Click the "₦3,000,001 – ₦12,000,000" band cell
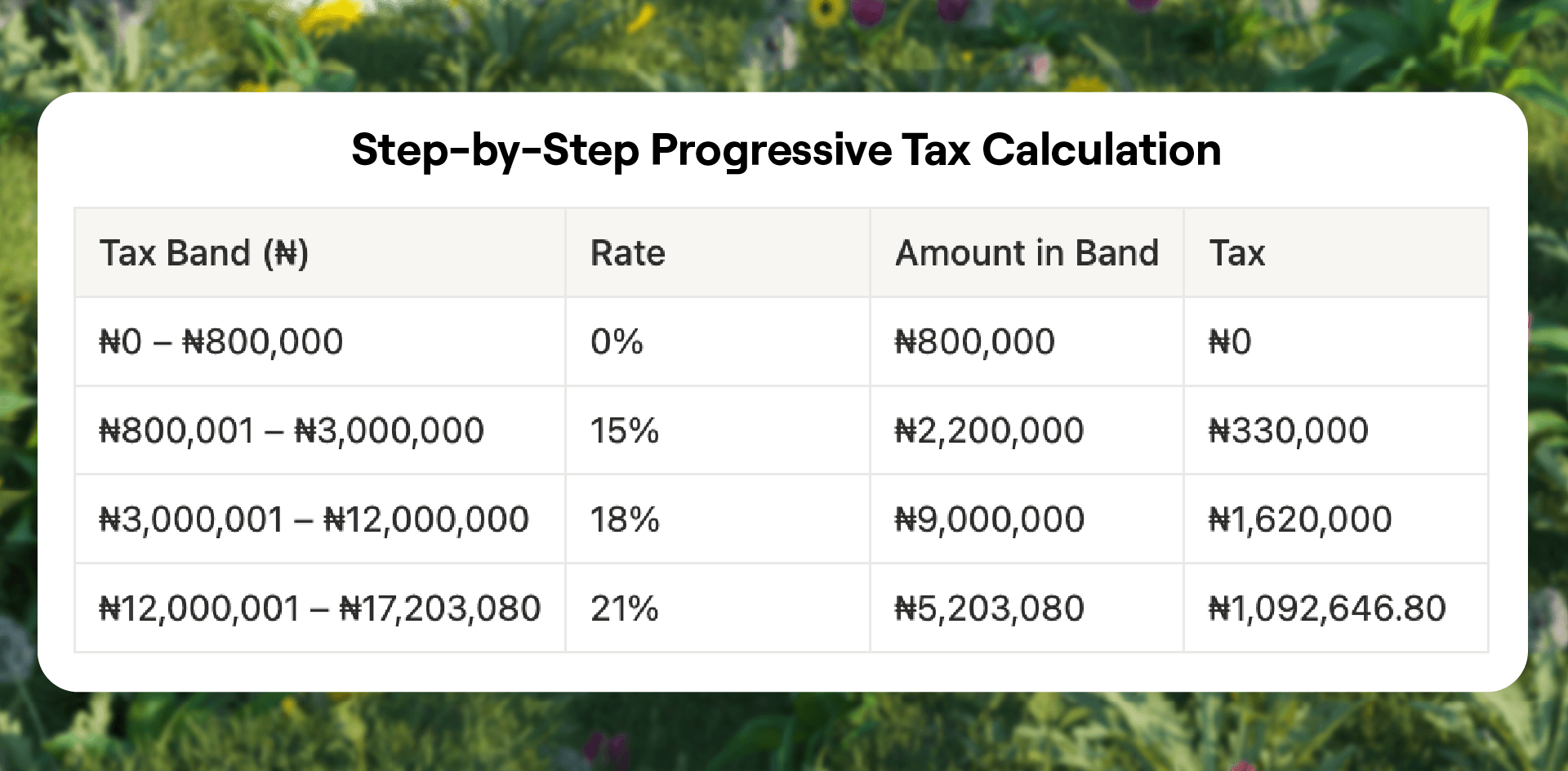 [314, 519]
